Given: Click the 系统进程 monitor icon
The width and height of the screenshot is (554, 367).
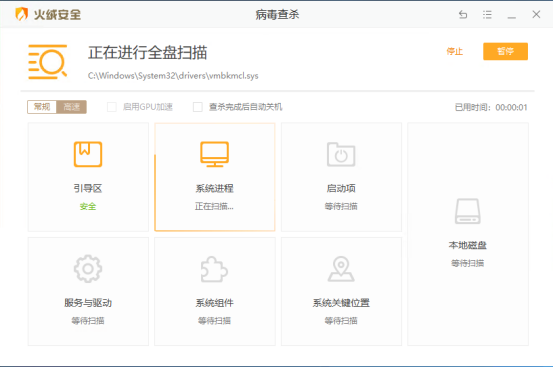Looking at the screenshot, I should (214, 154).
